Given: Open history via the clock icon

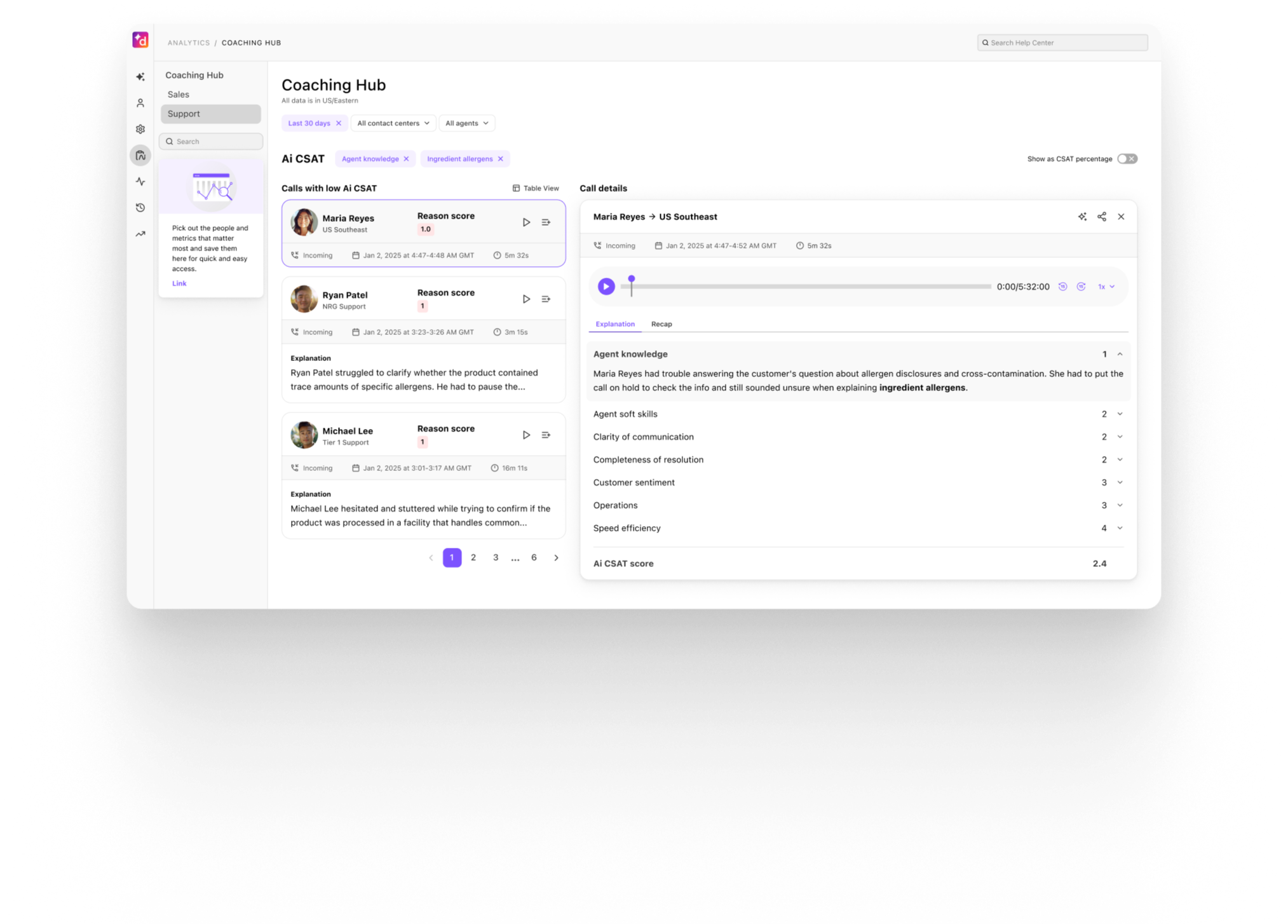Looking at the screenshot, I should (x=140, y=207).
